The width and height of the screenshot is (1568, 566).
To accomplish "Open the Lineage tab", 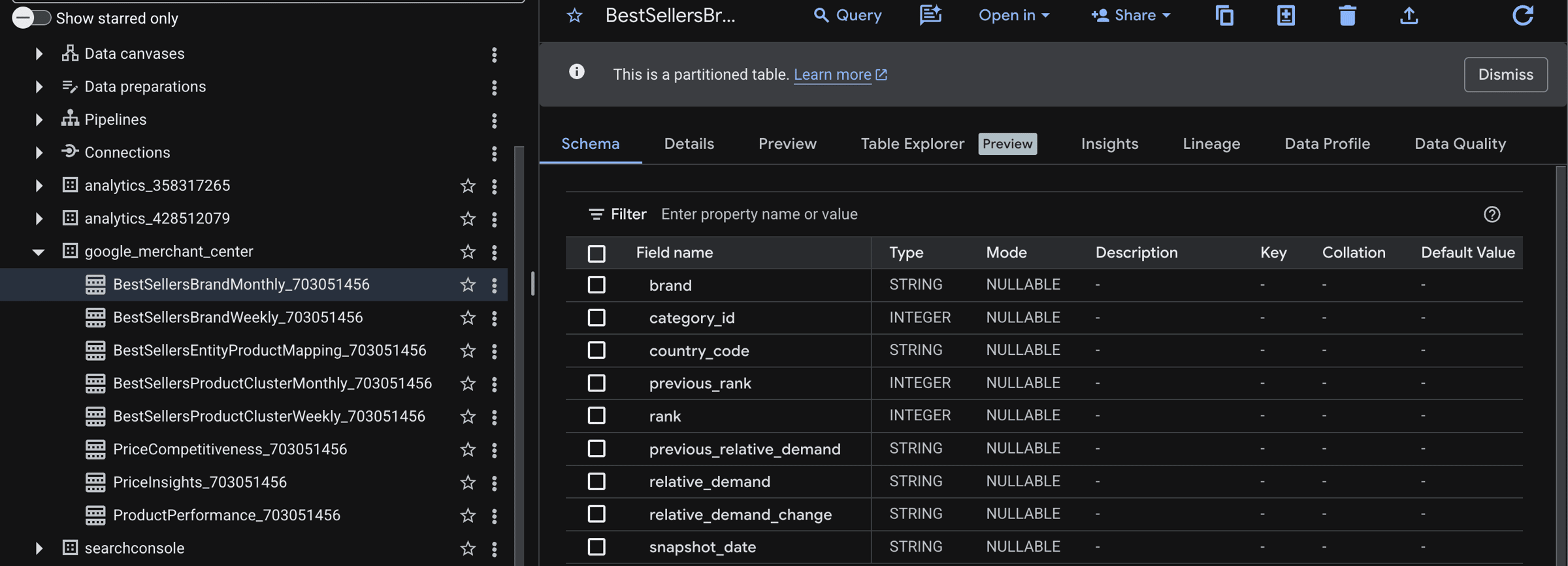I will click(1211, 144).
